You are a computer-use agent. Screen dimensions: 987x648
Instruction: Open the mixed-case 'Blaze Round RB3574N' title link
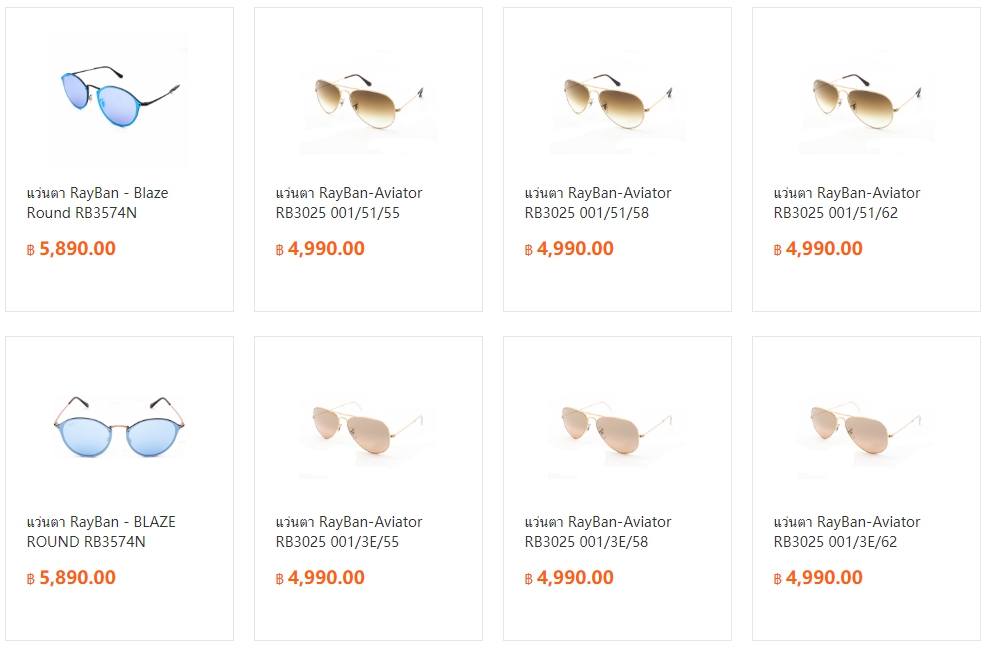point(97,203)
